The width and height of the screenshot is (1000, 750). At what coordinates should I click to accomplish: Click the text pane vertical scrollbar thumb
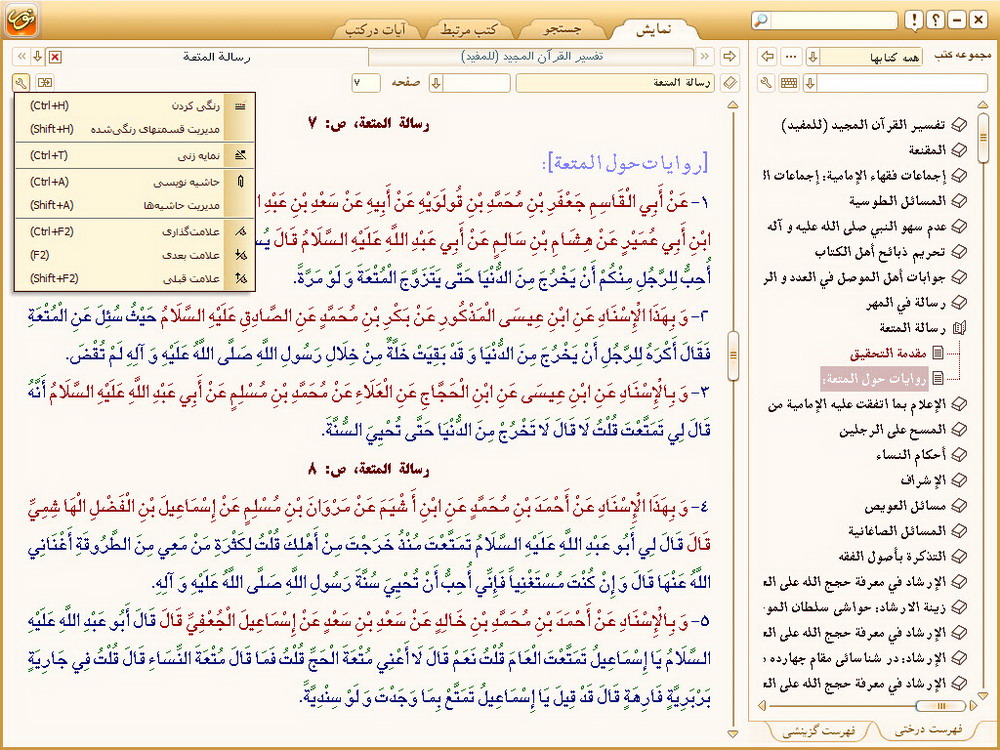click(733, 355)
